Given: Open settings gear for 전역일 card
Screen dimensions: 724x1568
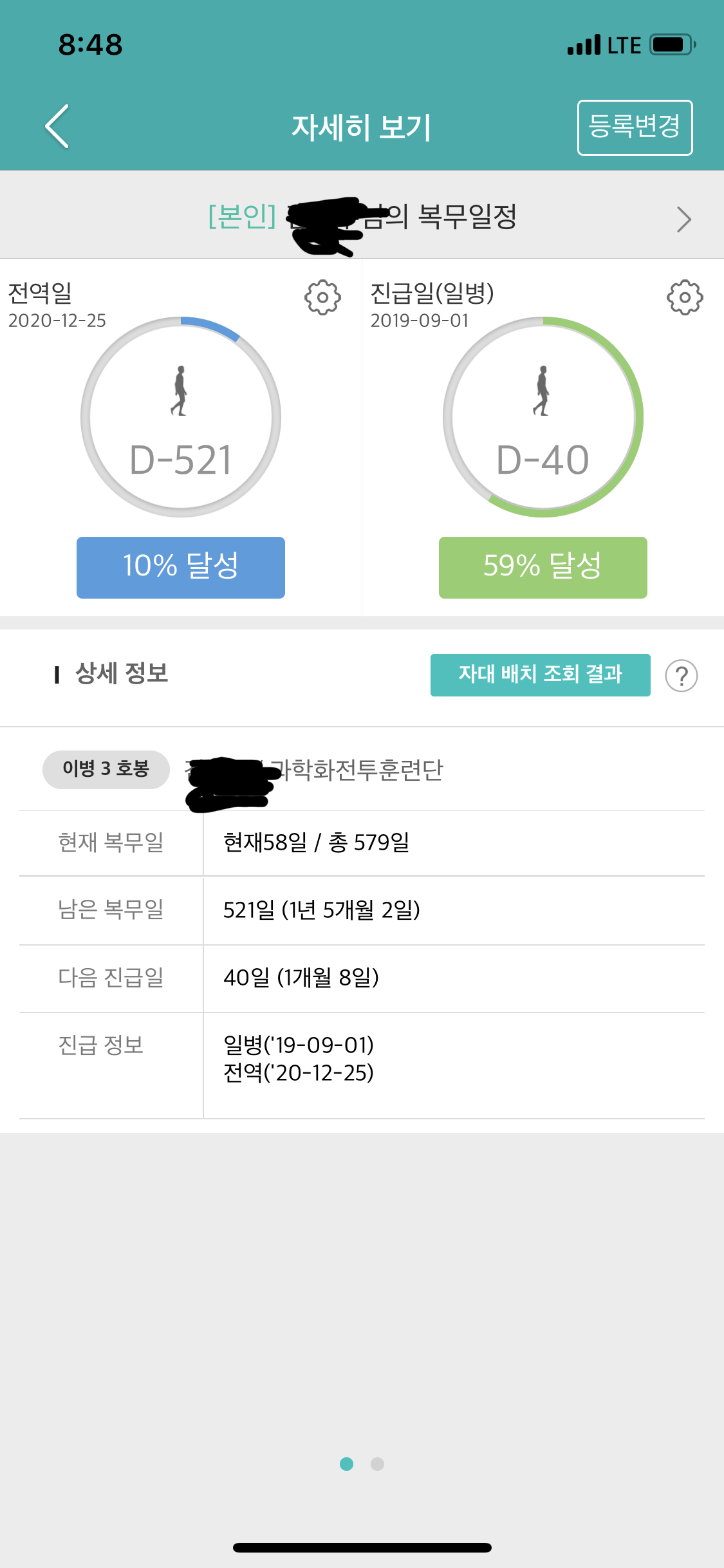Looking at the screenshot, I should pos(322,297).
